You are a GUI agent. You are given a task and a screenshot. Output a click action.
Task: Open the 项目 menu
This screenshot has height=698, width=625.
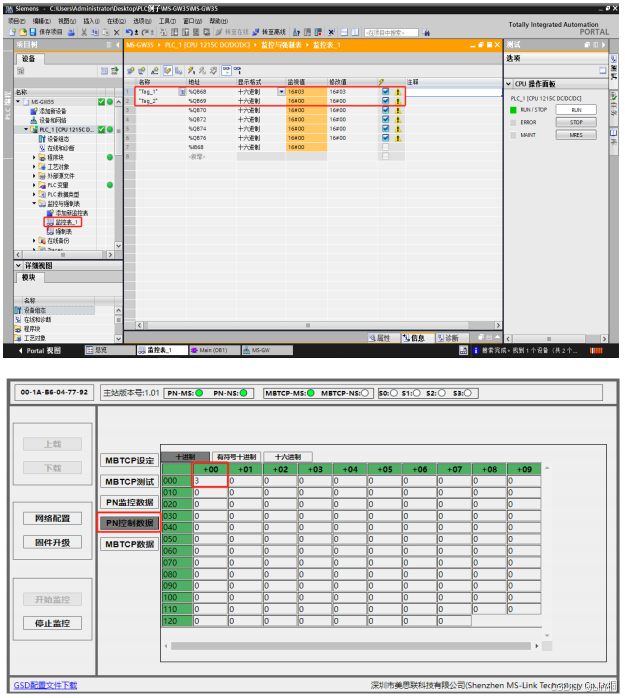click(16, 21)
